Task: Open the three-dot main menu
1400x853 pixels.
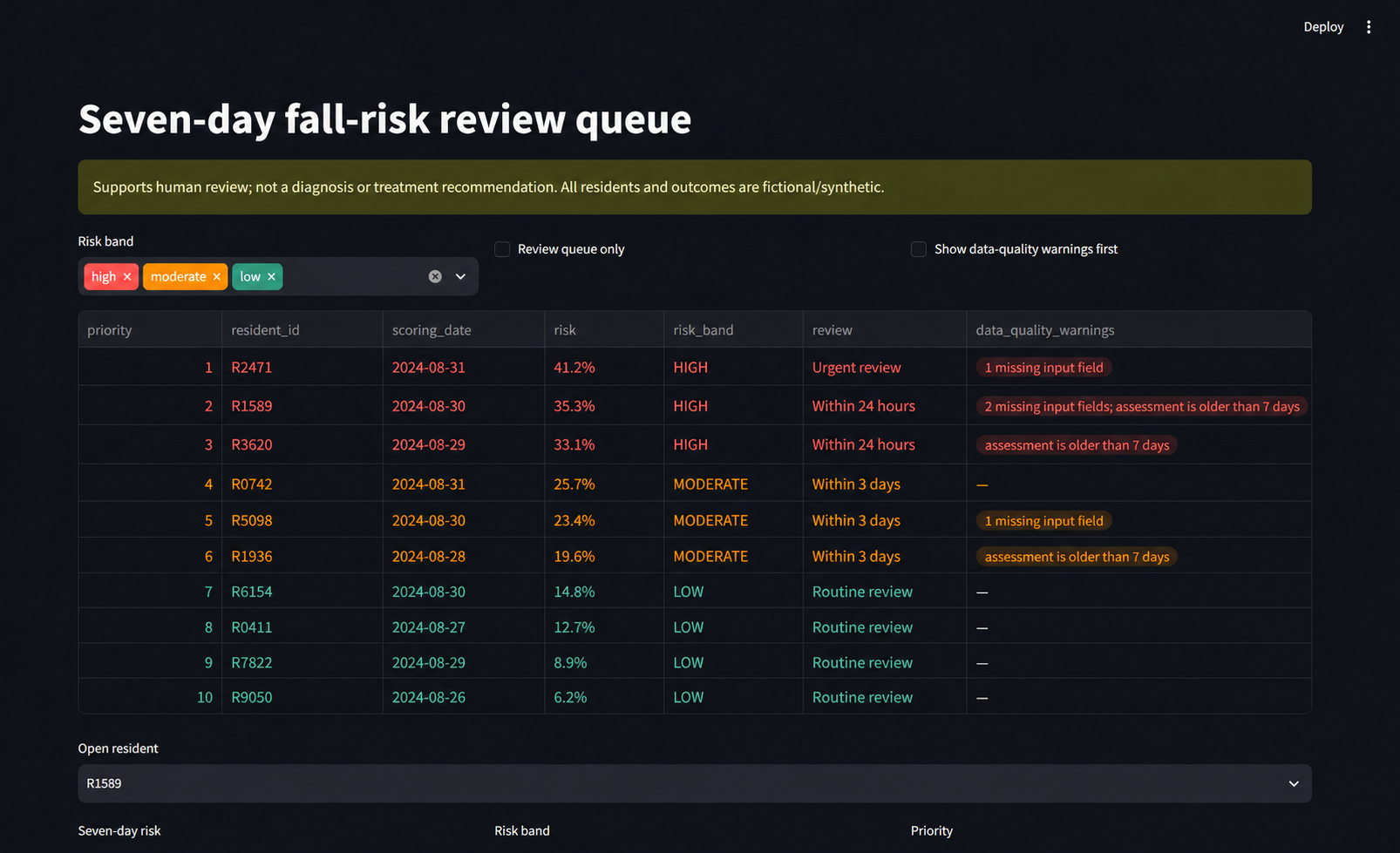Action: 1369,27
